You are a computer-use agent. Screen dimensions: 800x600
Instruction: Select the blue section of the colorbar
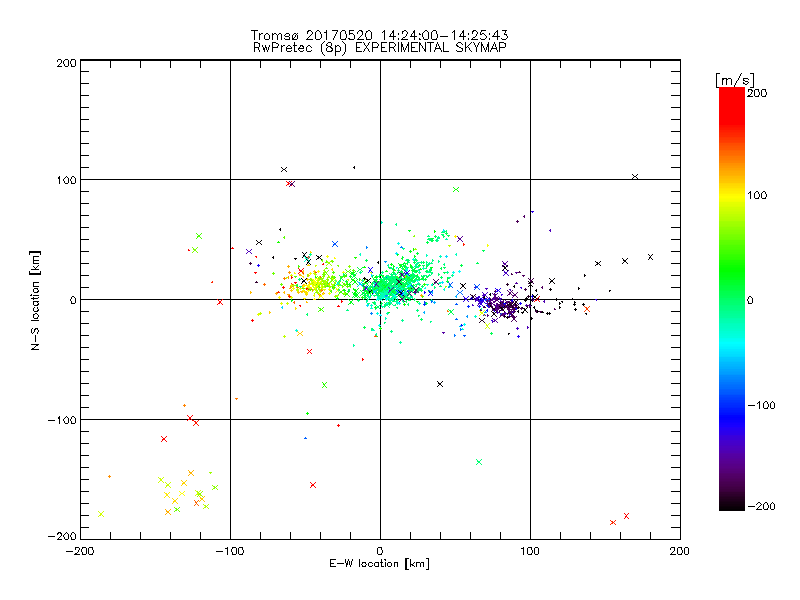[x=732, y=400]
